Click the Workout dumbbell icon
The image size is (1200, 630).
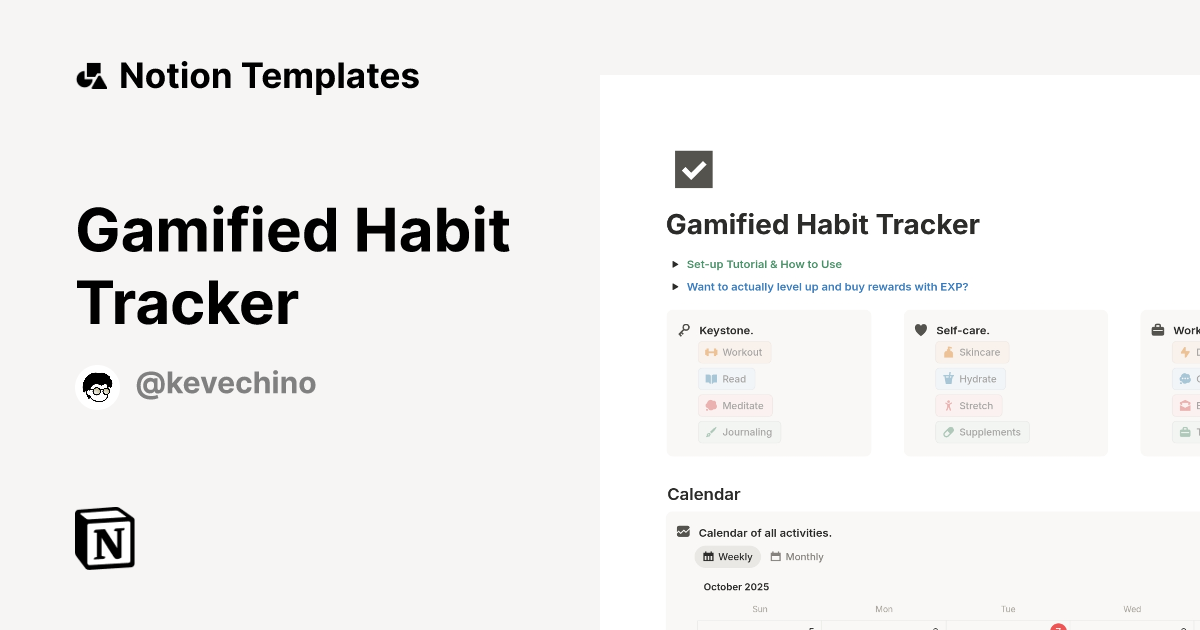click(712, 352)
